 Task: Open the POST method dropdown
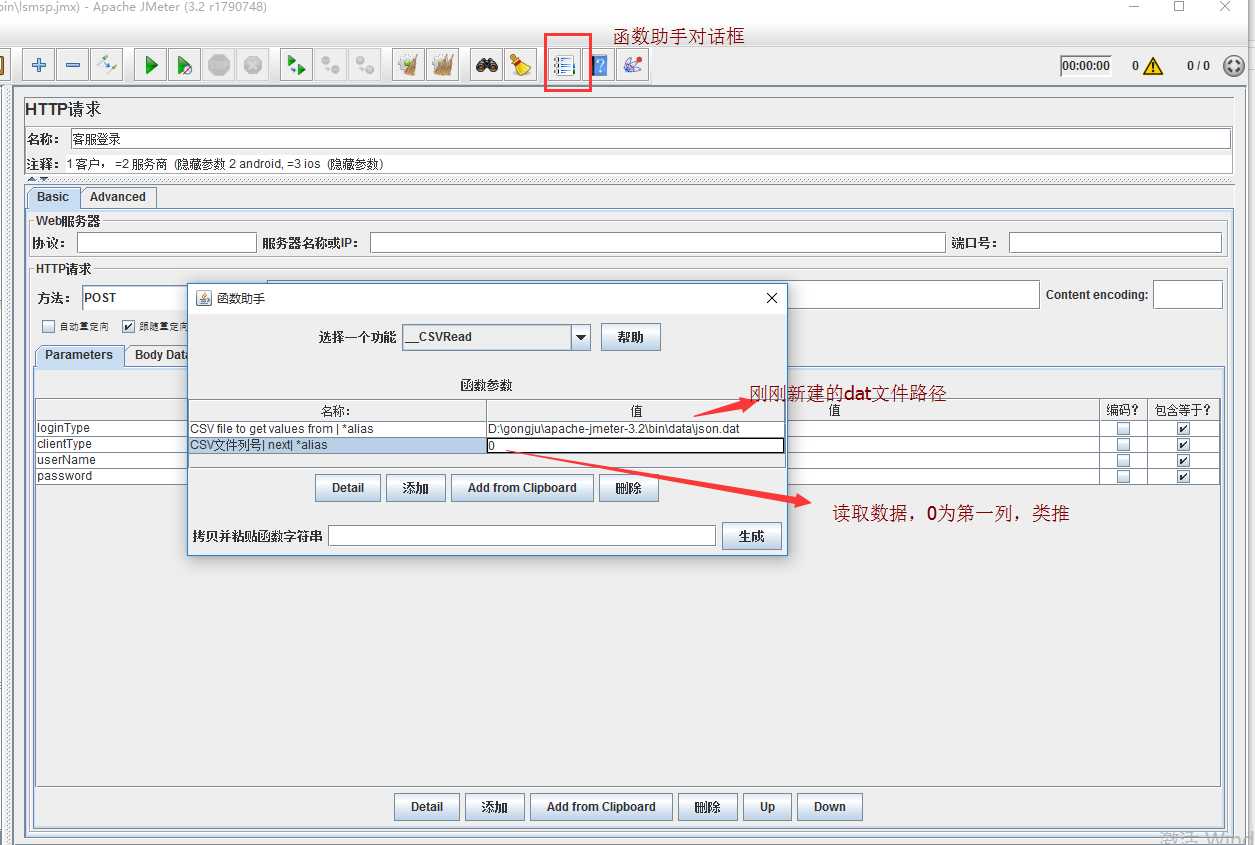[135, 298]
